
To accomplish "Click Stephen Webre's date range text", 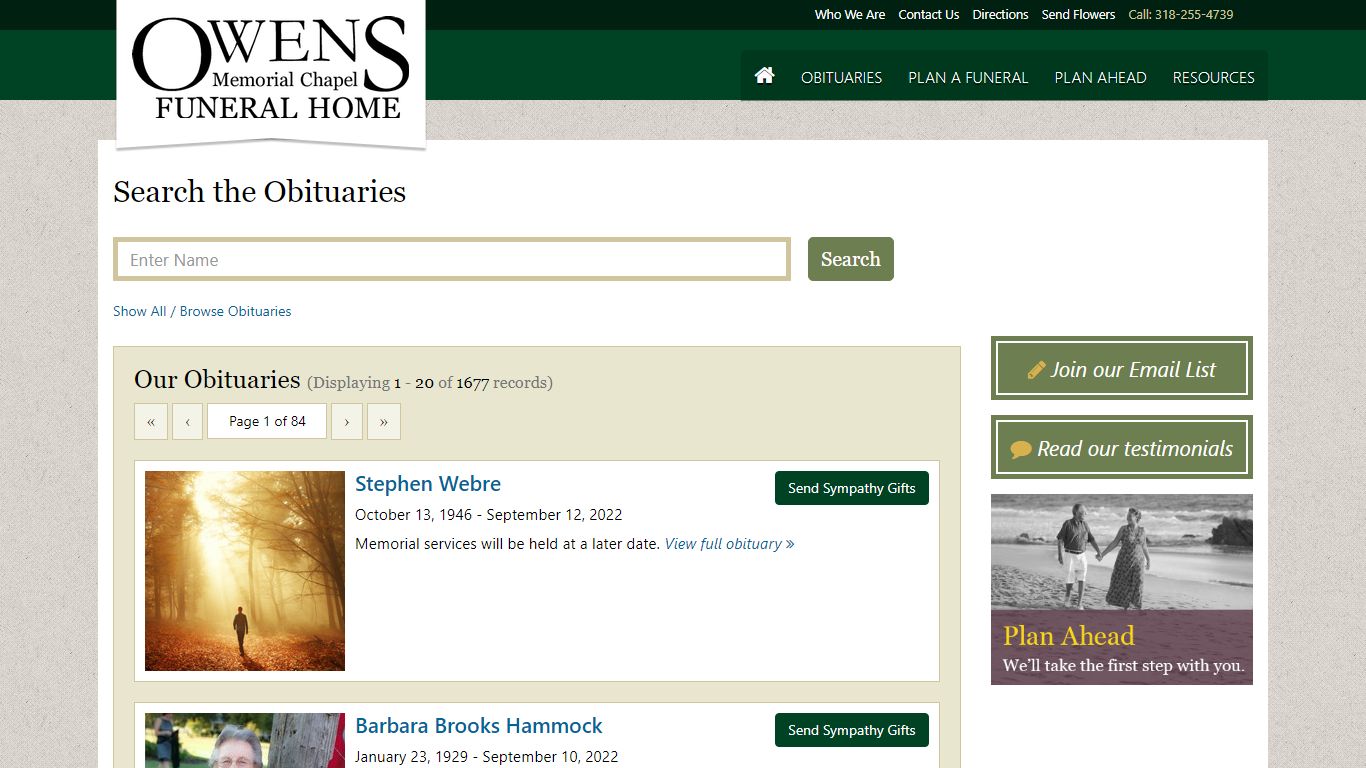I will (x=489, y=515).
